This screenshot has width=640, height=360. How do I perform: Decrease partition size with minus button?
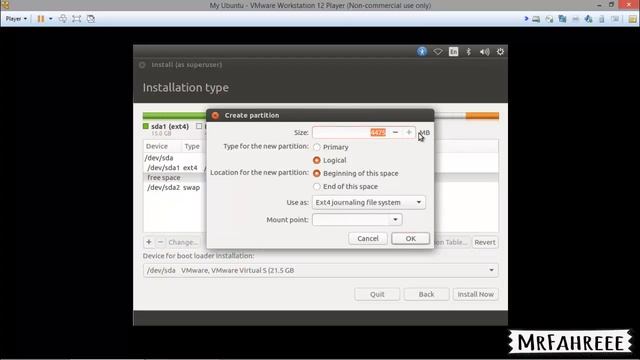(x=395, y=132)
